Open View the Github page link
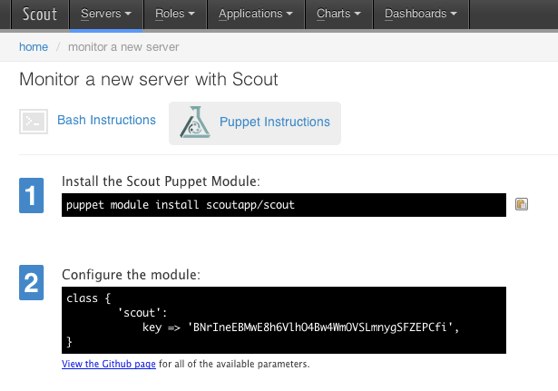The image size is (558, 391). point(109,364)
